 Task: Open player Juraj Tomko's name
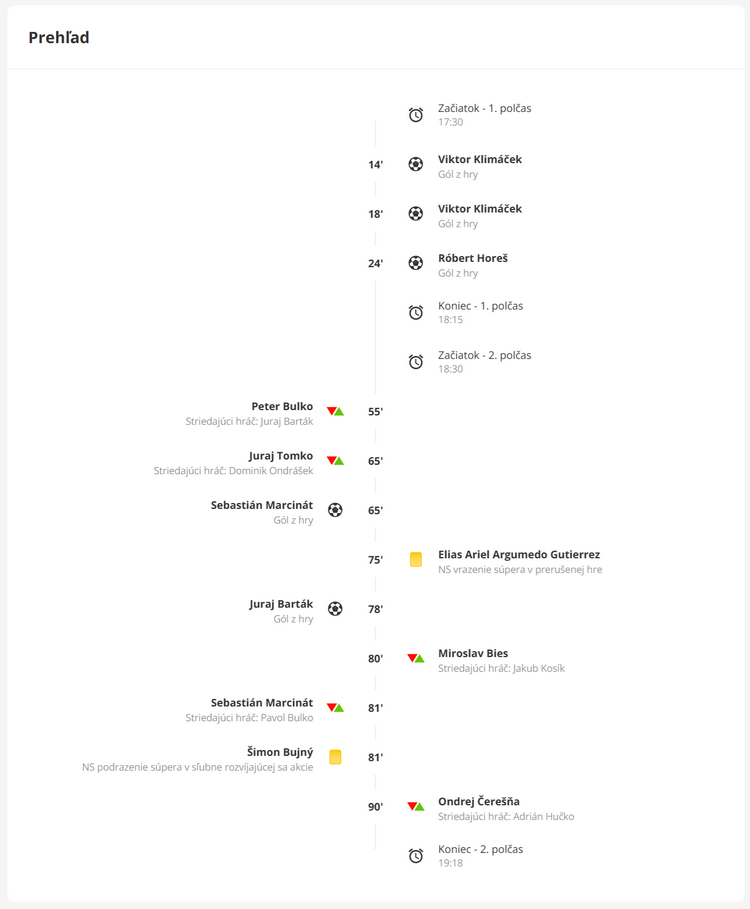click(281, 456)
